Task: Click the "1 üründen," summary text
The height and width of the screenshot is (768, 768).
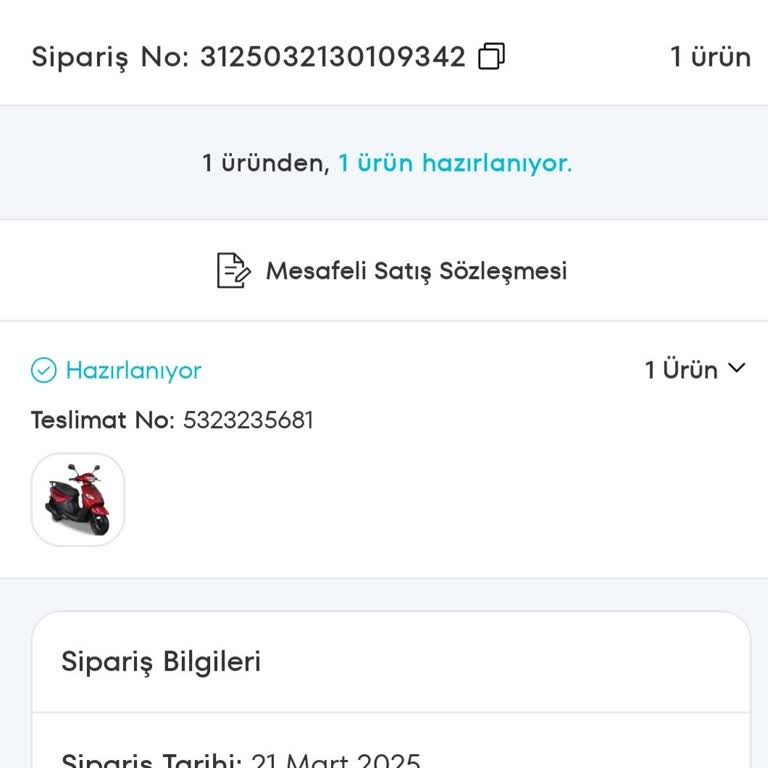Action: (x=265, y=163)
